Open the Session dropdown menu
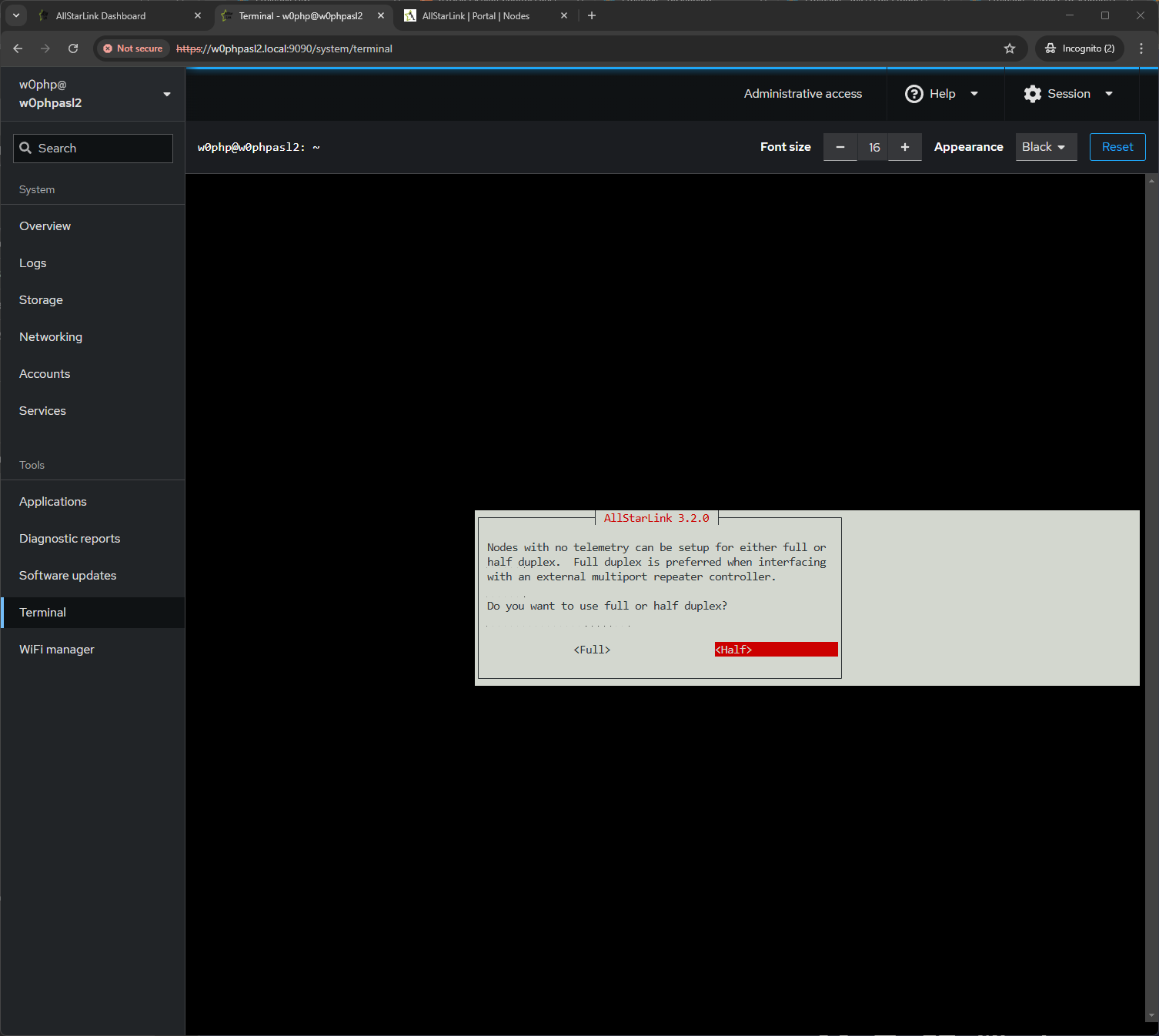The width and height of the screenshot is (1159, 1036). pyautogui.click(x=1068, y=94)
